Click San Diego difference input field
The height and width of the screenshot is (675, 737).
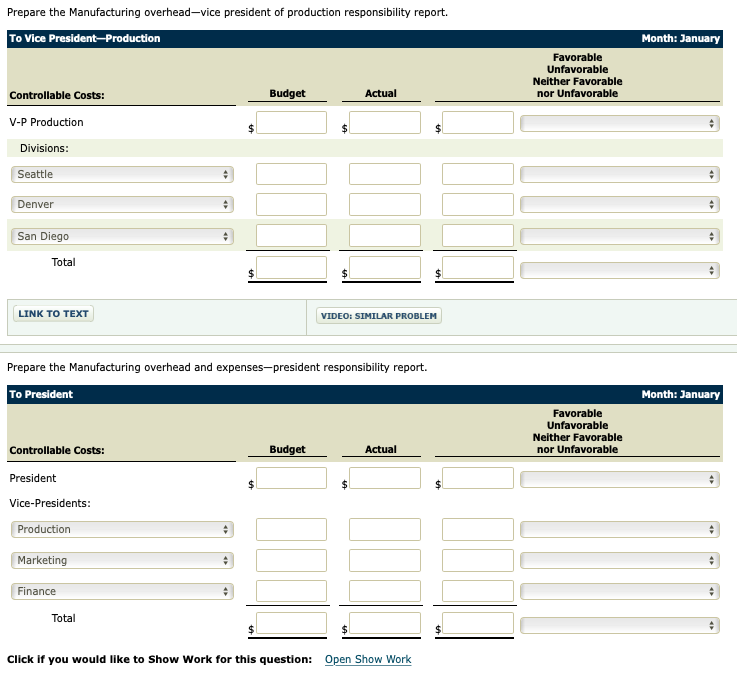[x=478, y=235]
